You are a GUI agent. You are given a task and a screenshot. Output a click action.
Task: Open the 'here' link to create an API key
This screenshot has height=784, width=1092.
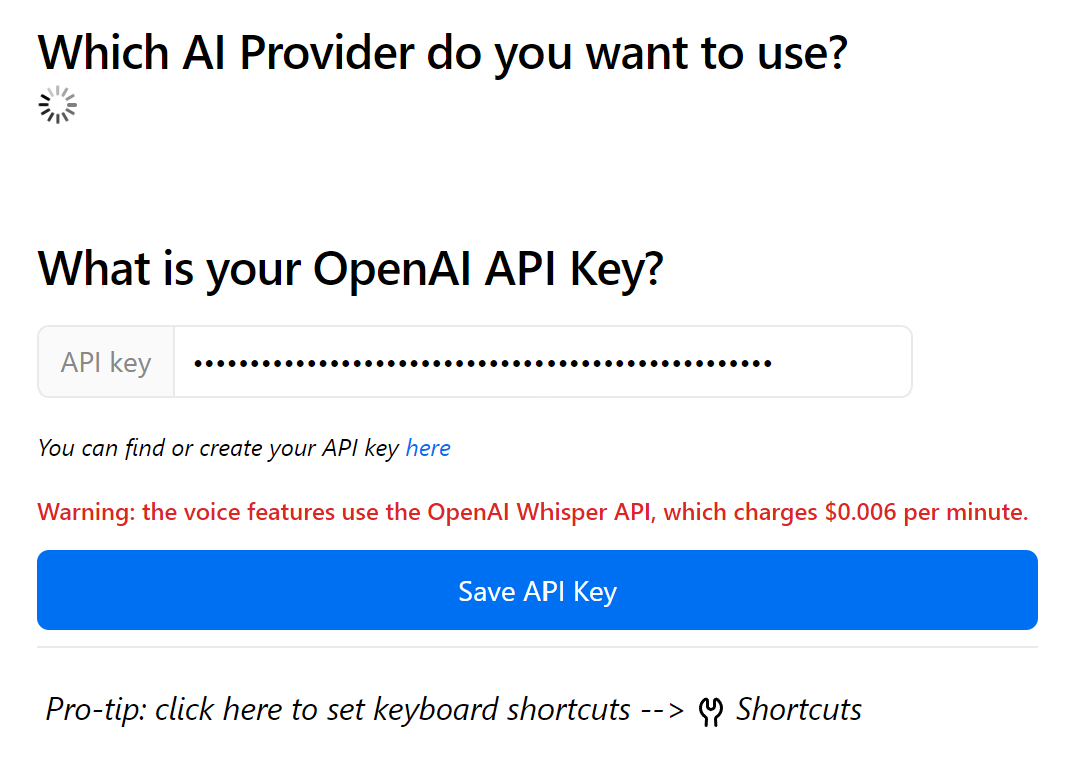(428, 447)
